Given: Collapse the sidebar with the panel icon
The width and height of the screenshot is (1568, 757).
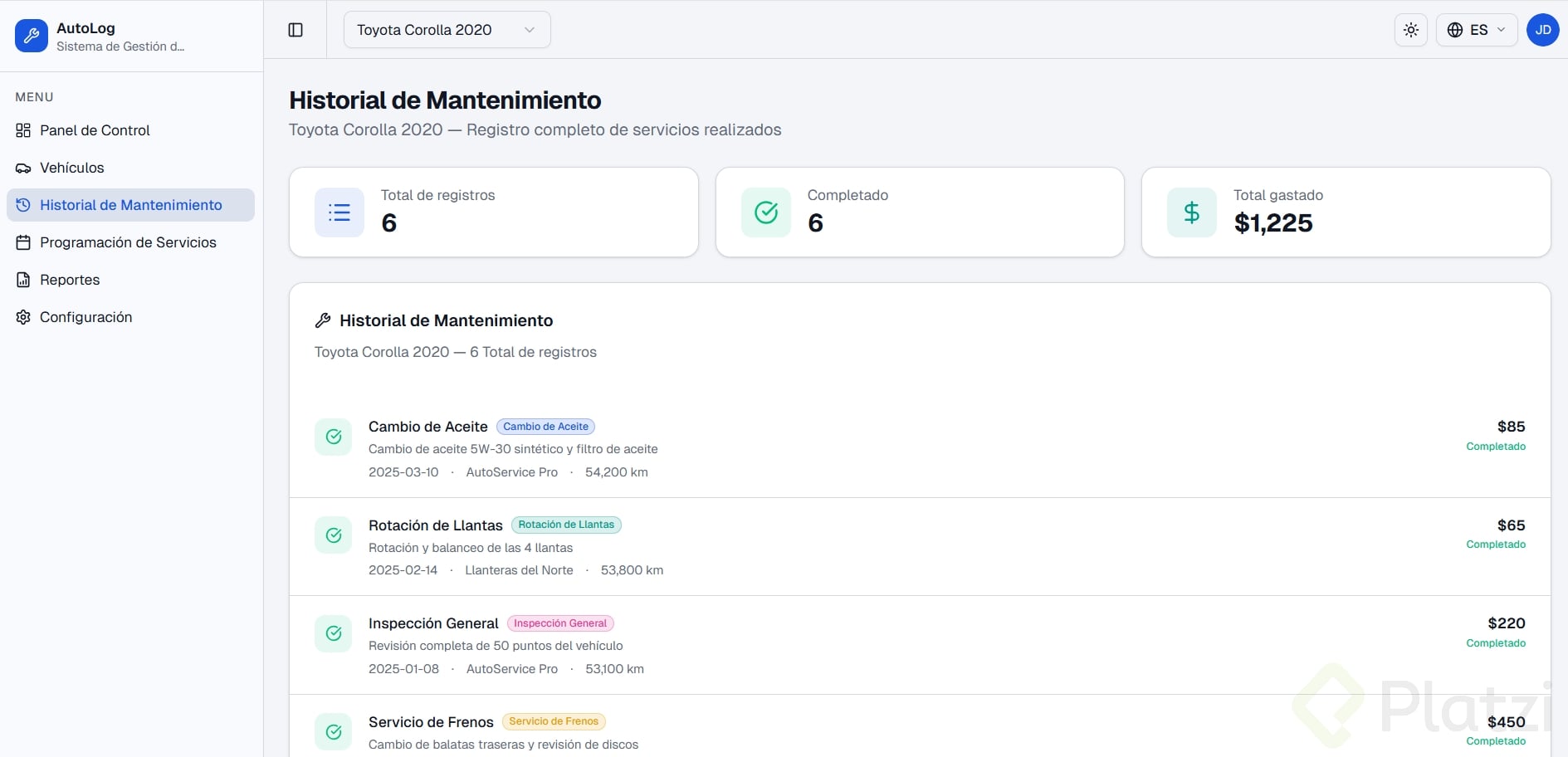Looking at the screenshot, I should click(296, 30).
